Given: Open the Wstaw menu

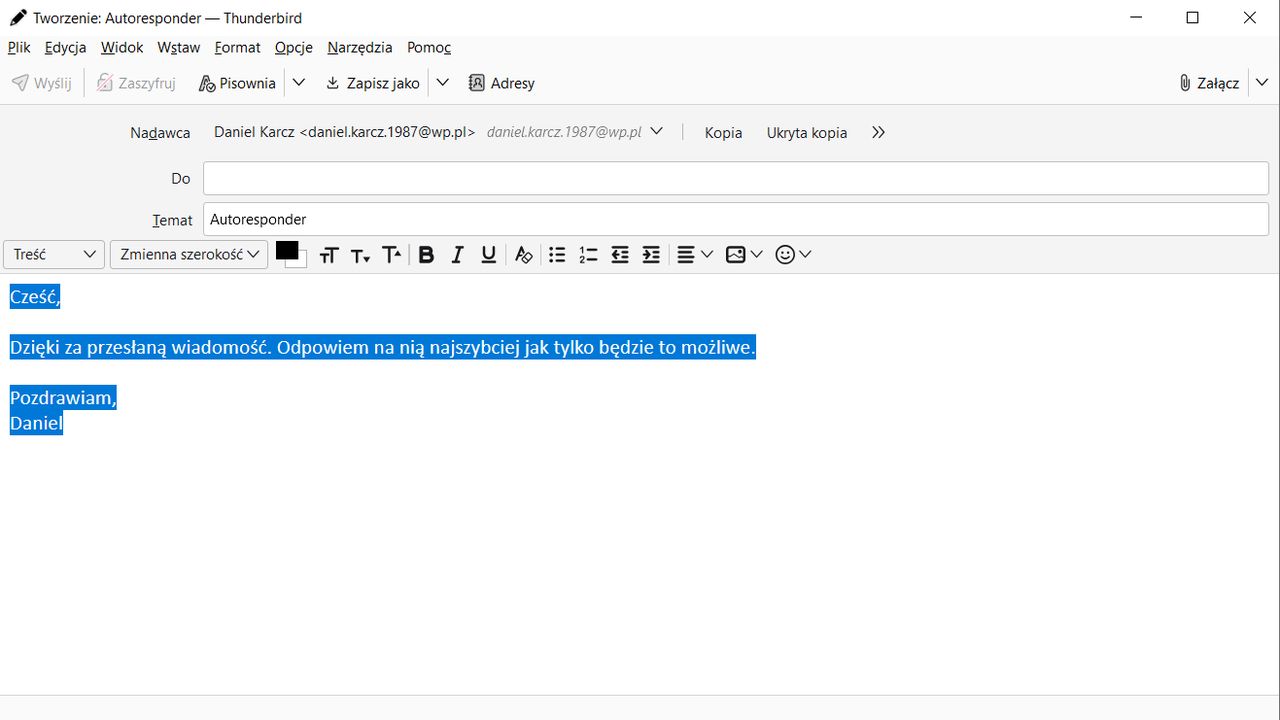Looking at the screenshot, I should (179, 47).
